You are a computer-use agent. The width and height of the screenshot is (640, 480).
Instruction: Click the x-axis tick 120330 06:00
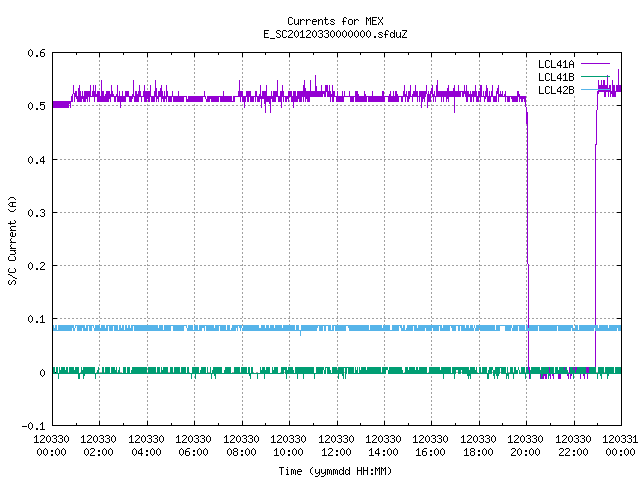pyautogui.click(x=194, y=446)
